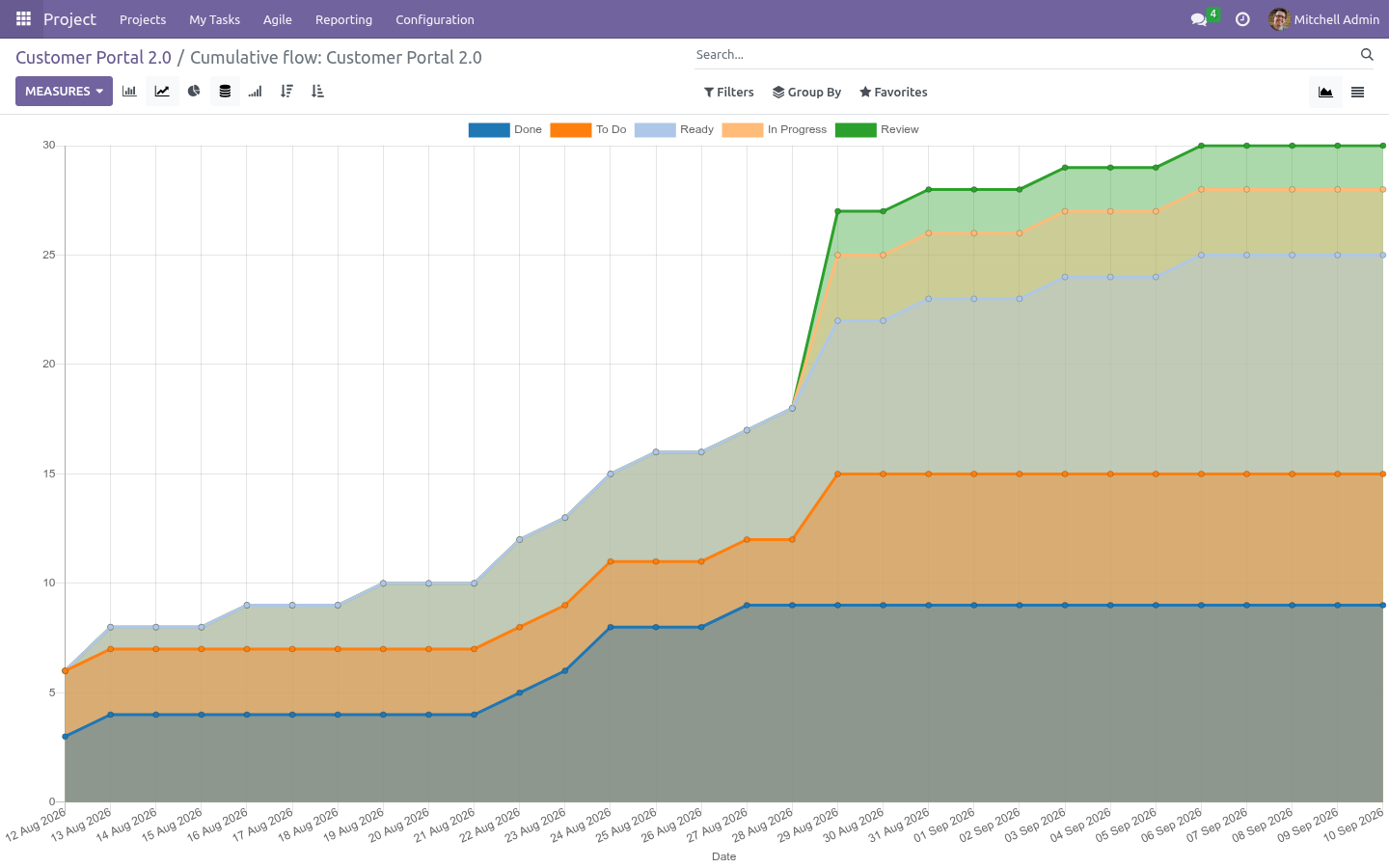
Task: Toggle the Ready legend series
Action: click(674, 129)
